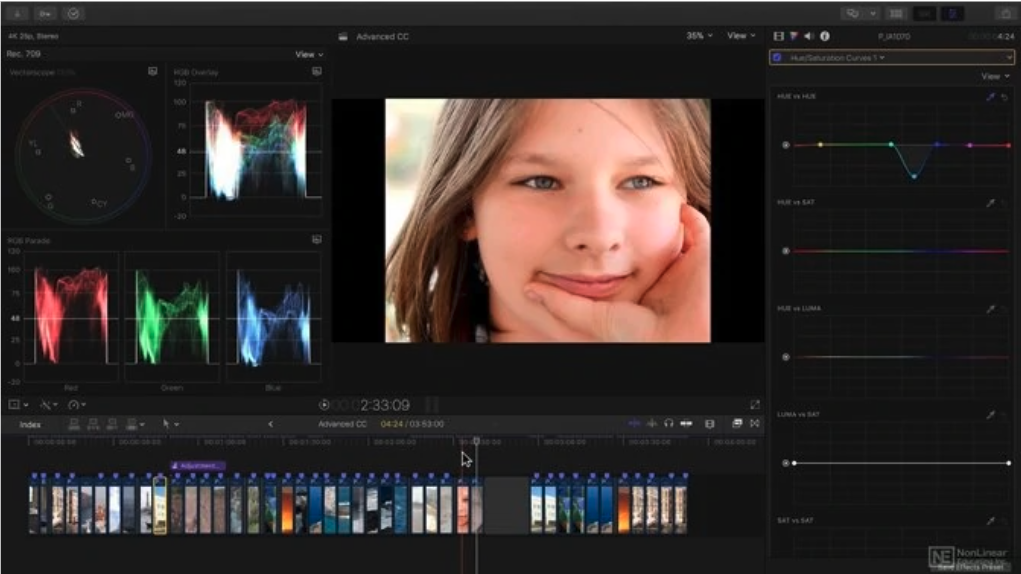Toggle browser panel visibility grid icon
Viewport: 1021px width, 574px height.
[896, 13]
